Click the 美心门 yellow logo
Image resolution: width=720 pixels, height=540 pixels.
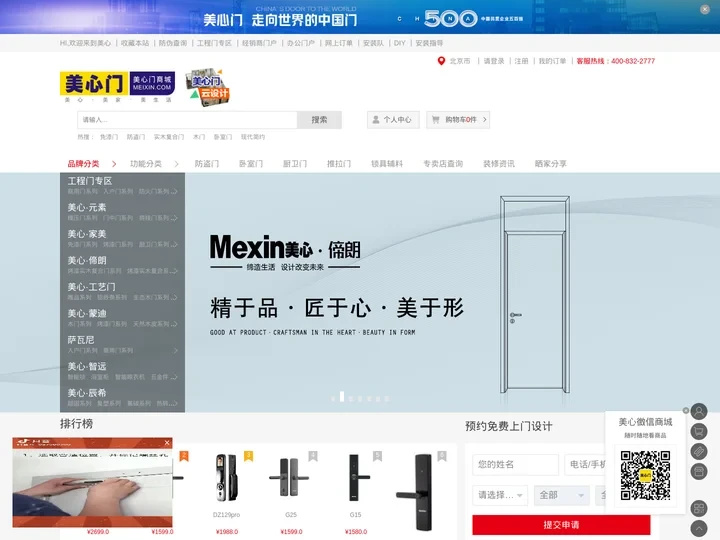pos(94,83)
